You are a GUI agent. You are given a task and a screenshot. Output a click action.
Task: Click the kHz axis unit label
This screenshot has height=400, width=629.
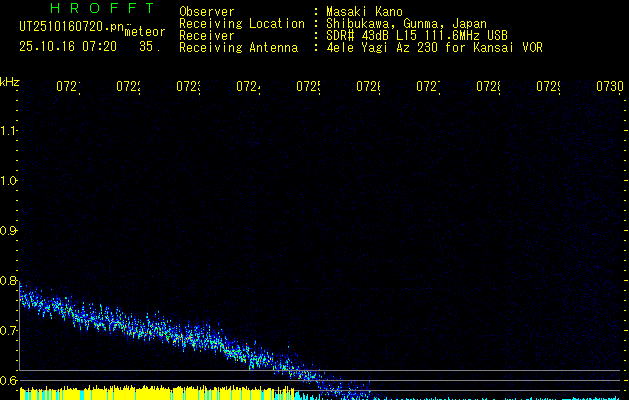tap(9, 81)
